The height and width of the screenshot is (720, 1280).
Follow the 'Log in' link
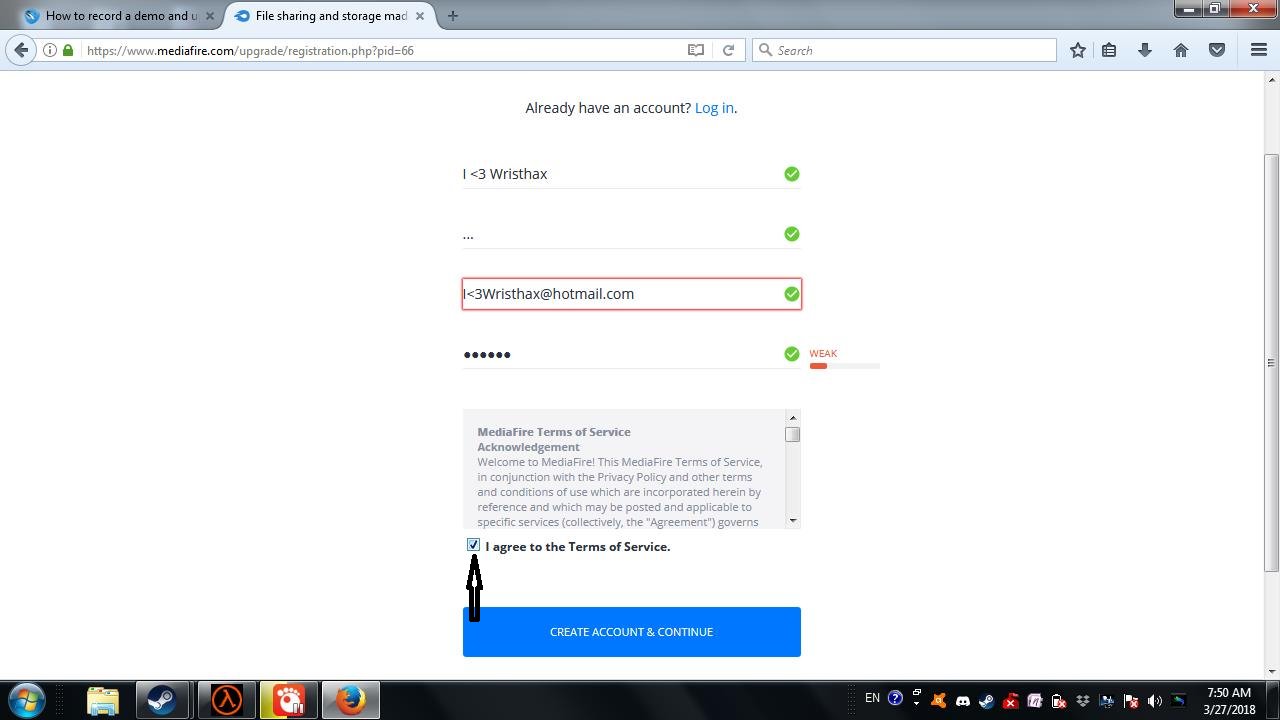714,108
